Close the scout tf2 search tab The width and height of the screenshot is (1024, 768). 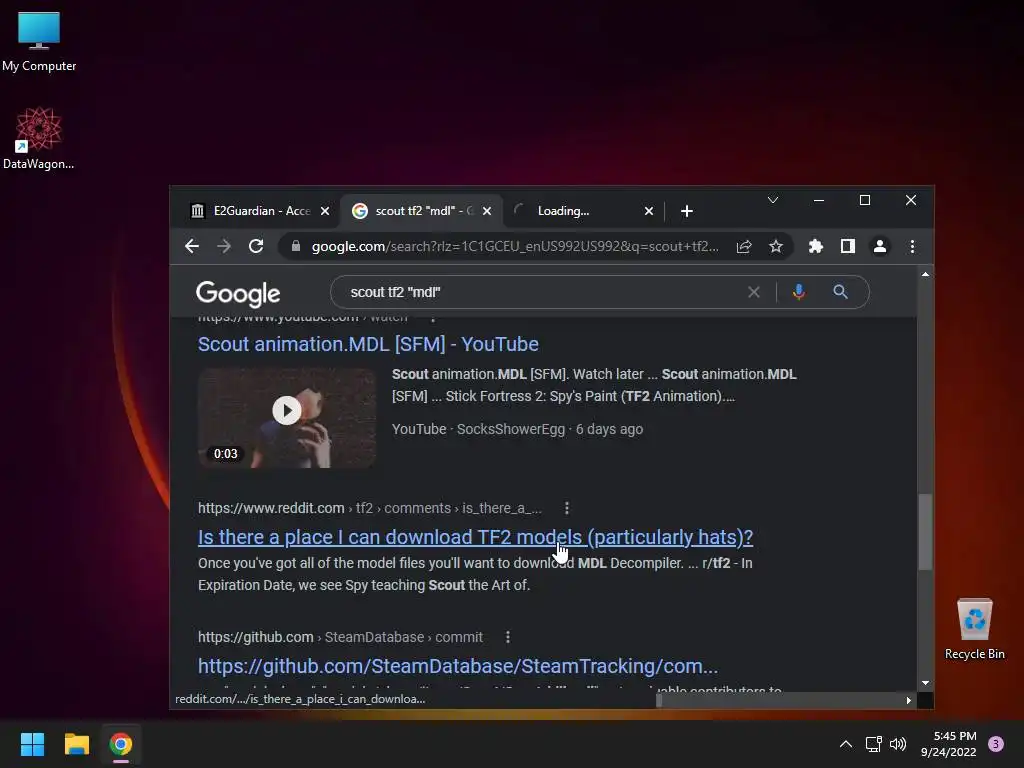click(487, 211)
